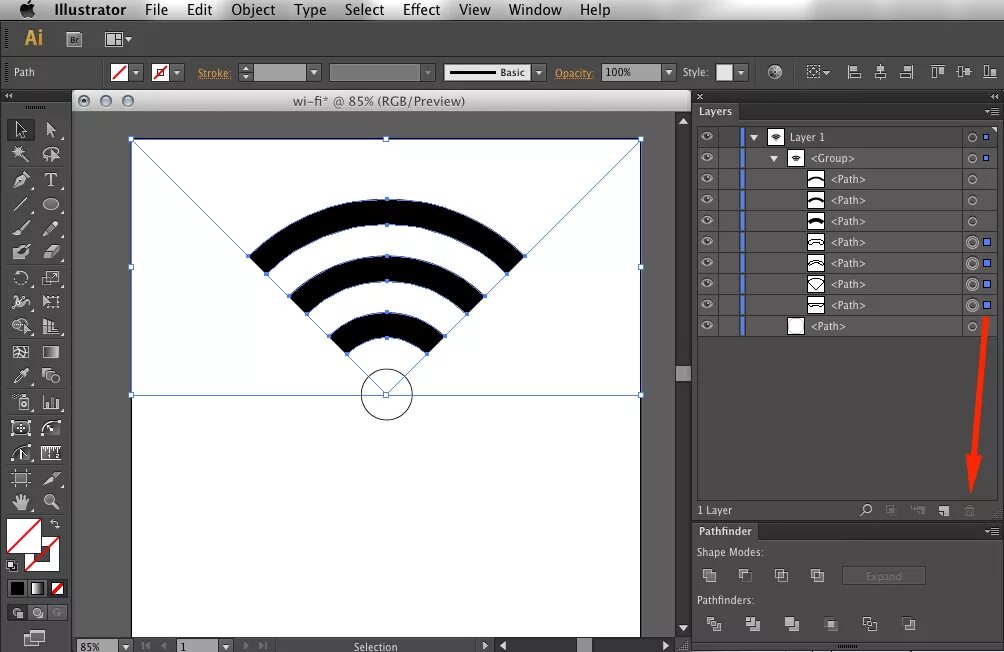The image size is (1004, 652).
Task: Switch to the Pathfinder tab
Action: click(x=724, y=531)
